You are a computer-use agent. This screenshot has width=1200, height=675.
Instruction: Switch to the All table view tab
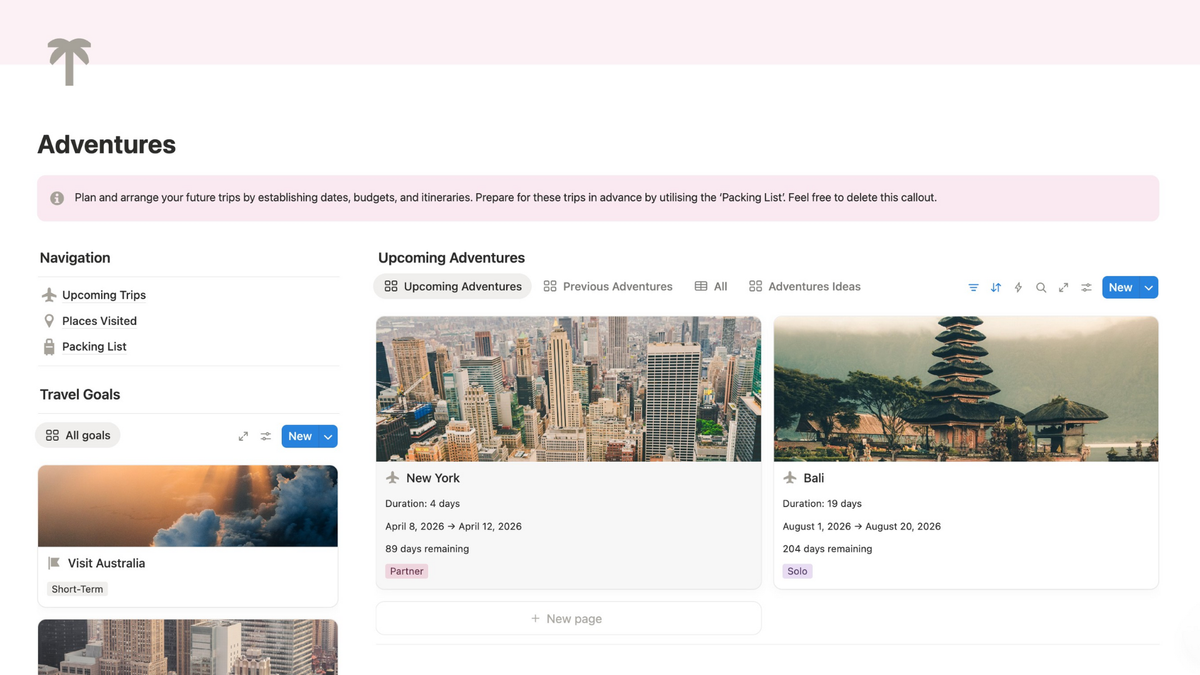tap(711, 287)
